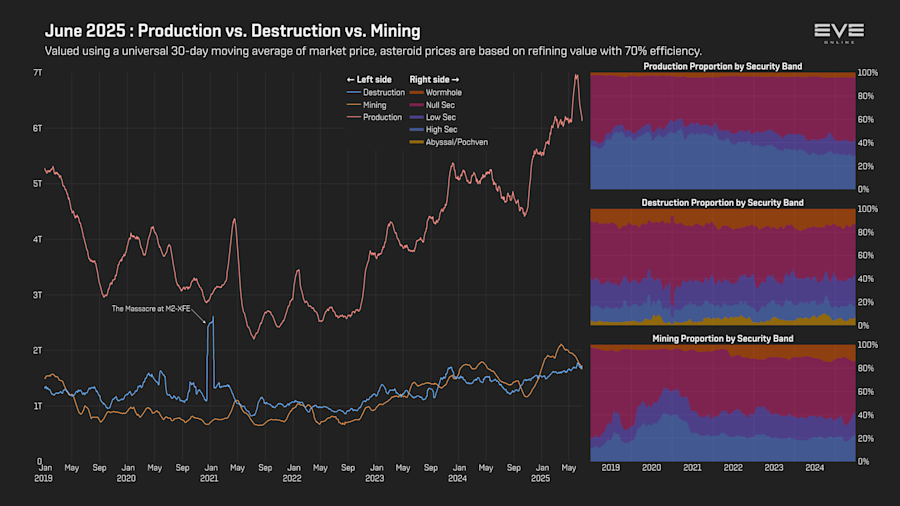Image resolution: width=900 pixels, height=506 pixels.
Task: Click '2022' under the Mining Proportion chart
Action: (733, 468)
